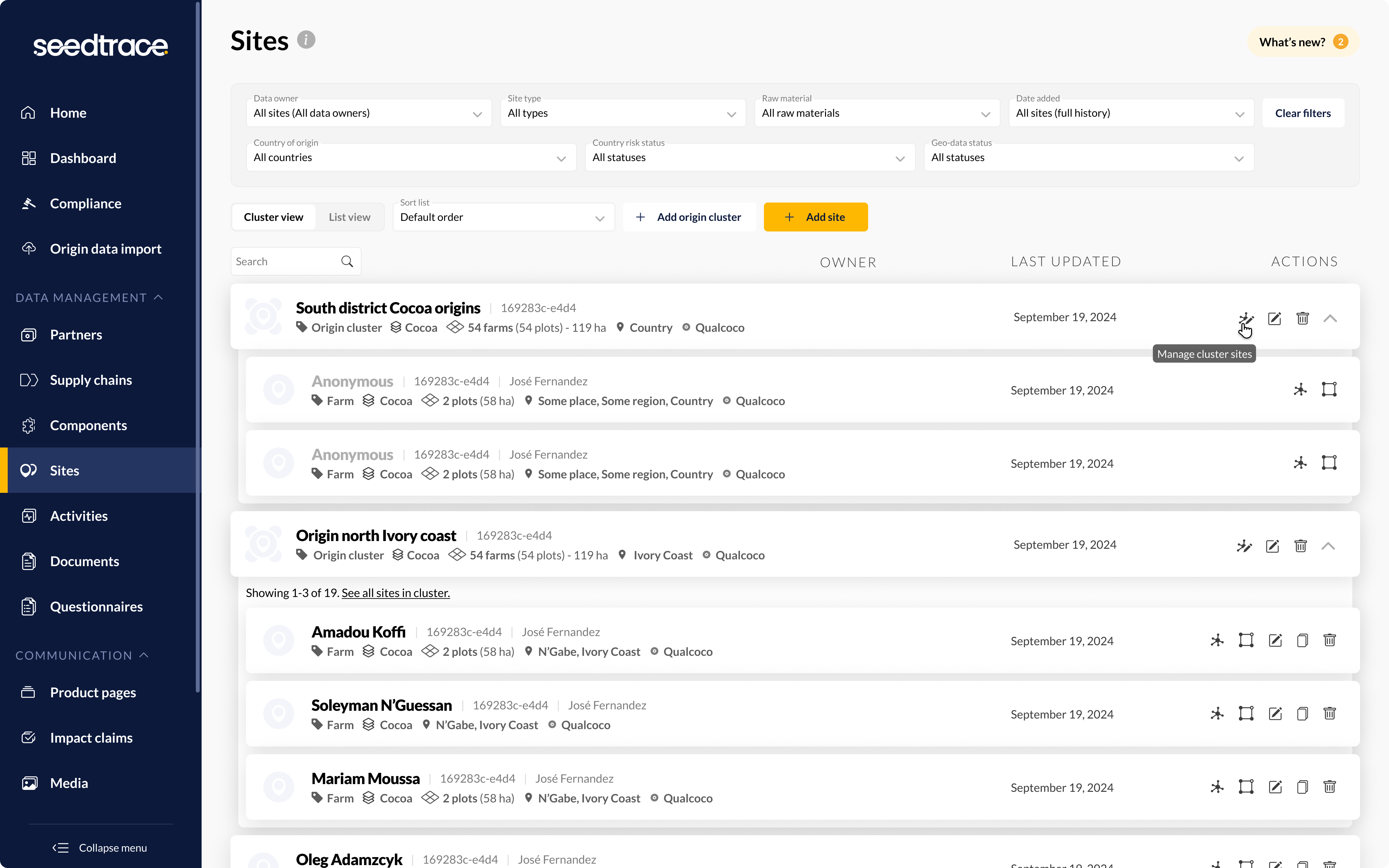This screenshot has width=1389, height=868.
Task: Switch to List view
Action: 349,217
